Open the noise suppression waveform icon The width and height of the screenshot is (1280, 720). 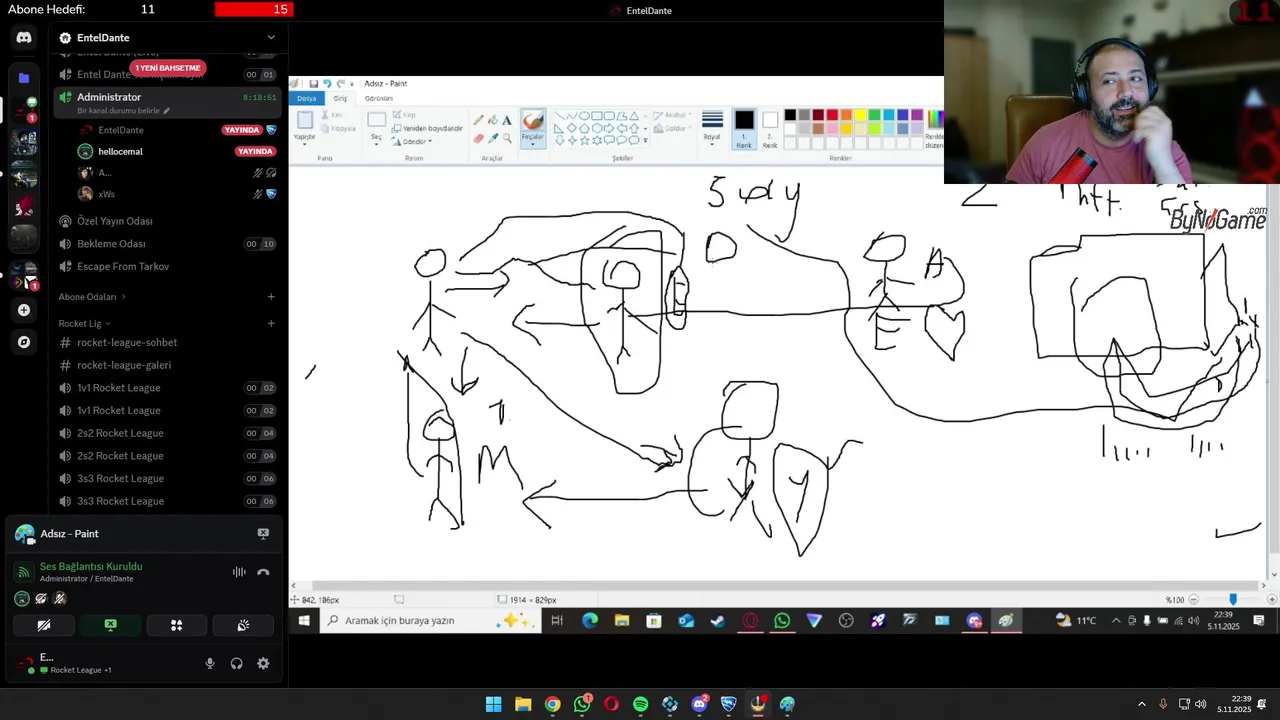(x=239, y=572)
